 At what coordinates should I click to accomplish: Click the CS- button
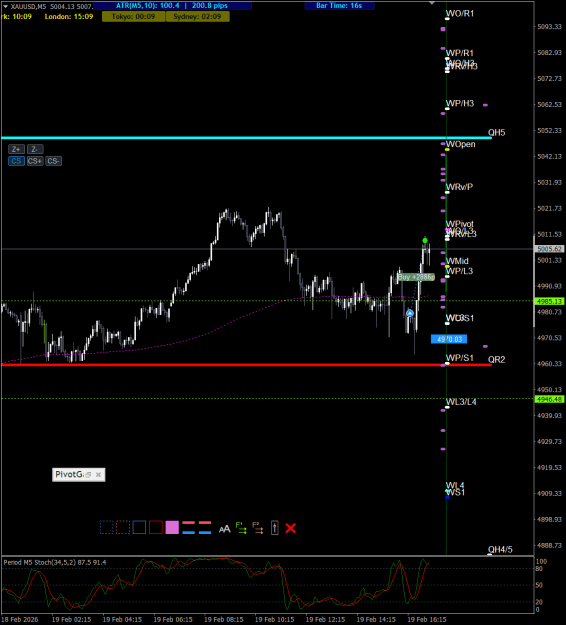[53, 161]
